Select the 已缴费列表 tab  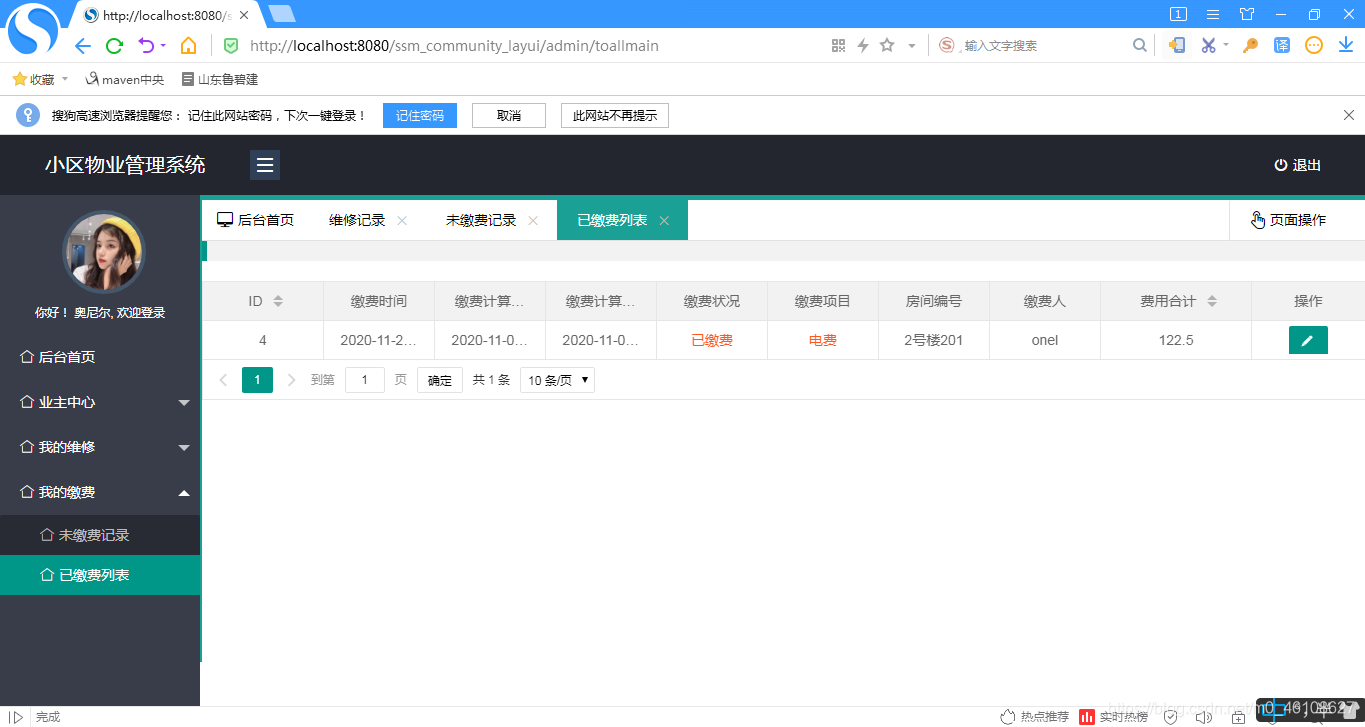pos(612,220)
